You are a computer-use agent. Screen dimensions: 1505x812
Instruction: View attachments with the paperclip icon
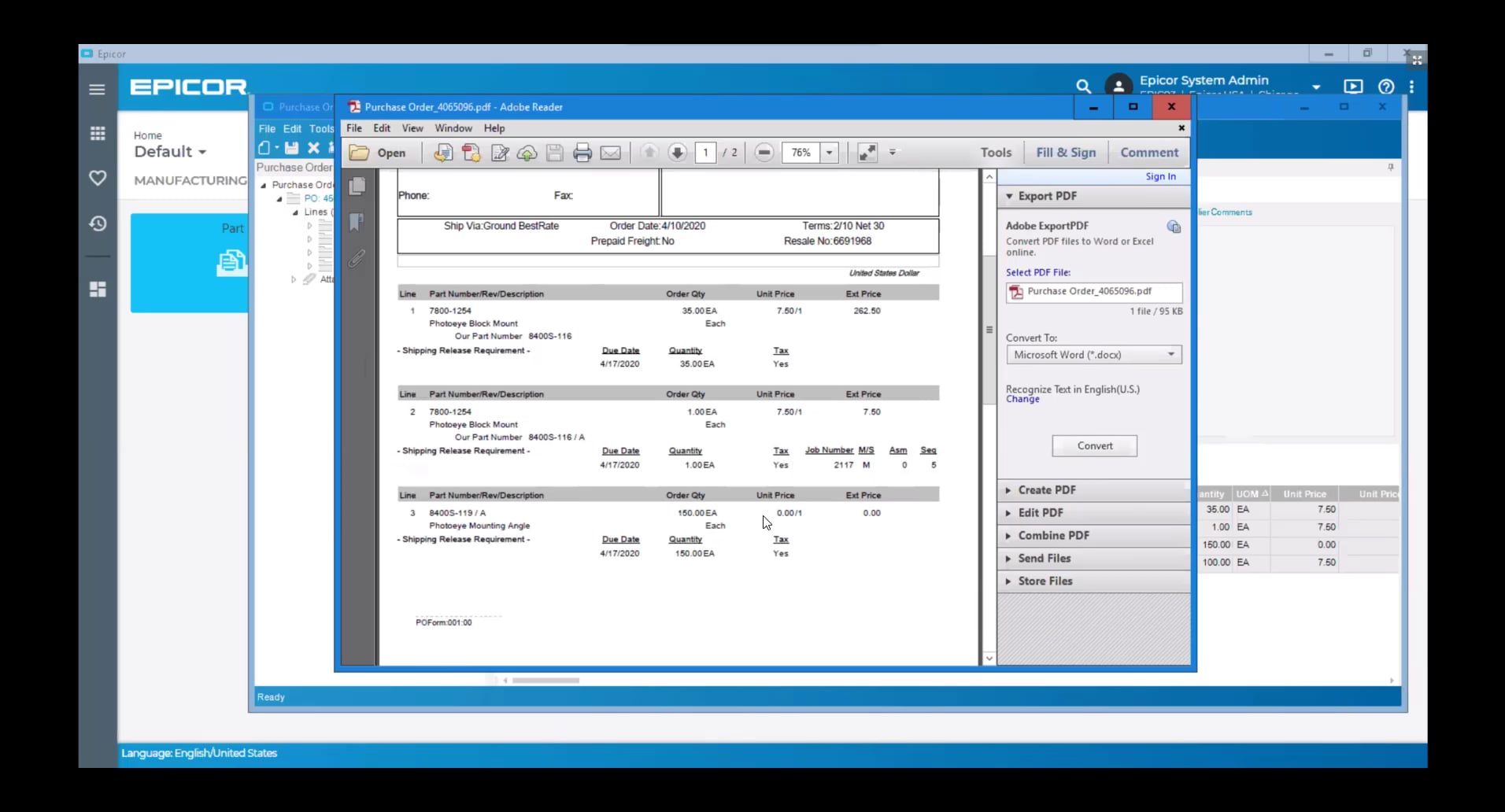(357, 258)
